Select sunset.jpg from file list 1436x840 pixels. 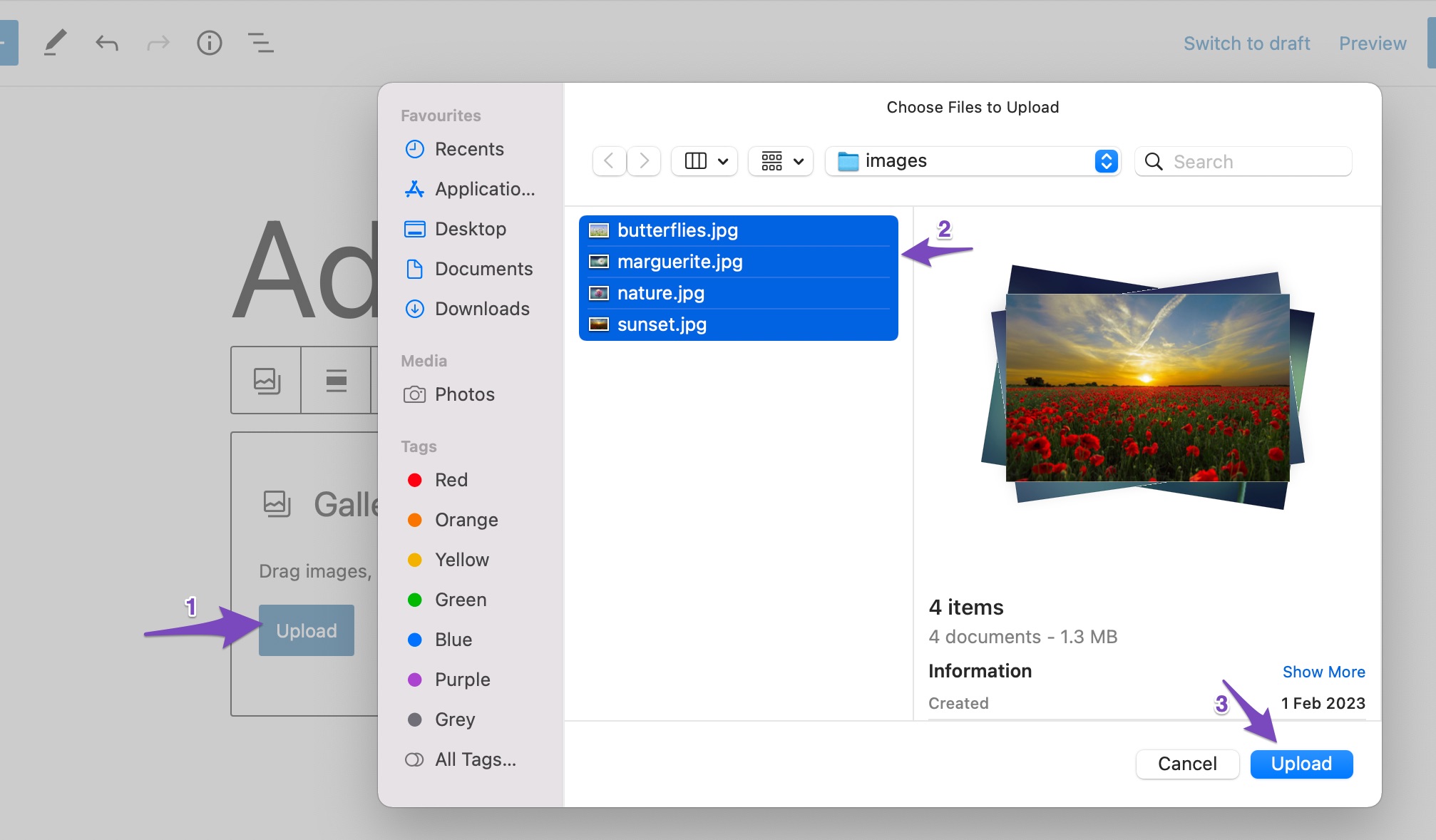point(661,324)
